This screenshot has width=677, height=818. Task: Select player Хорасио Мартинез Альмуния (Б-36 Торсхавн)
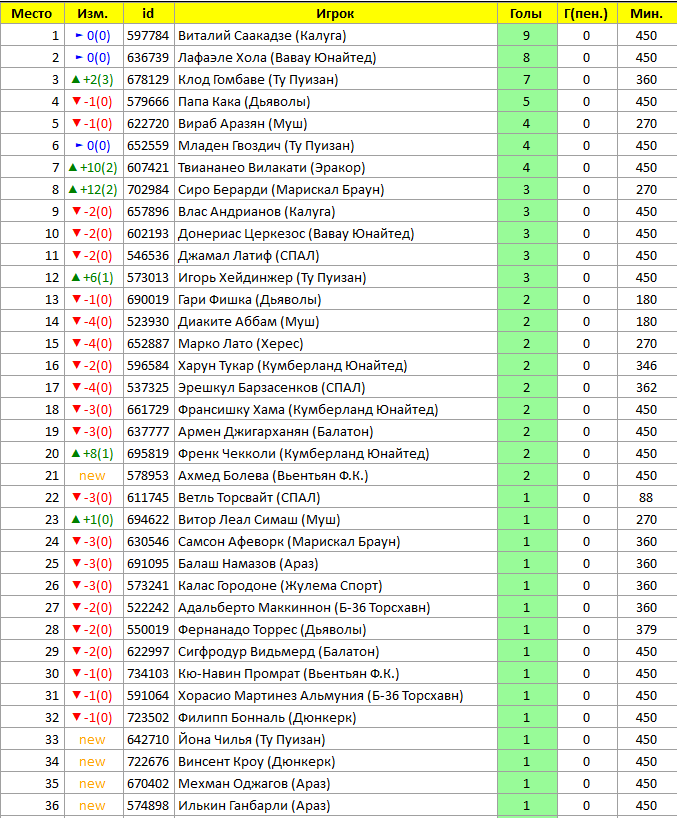coord(320,696)
